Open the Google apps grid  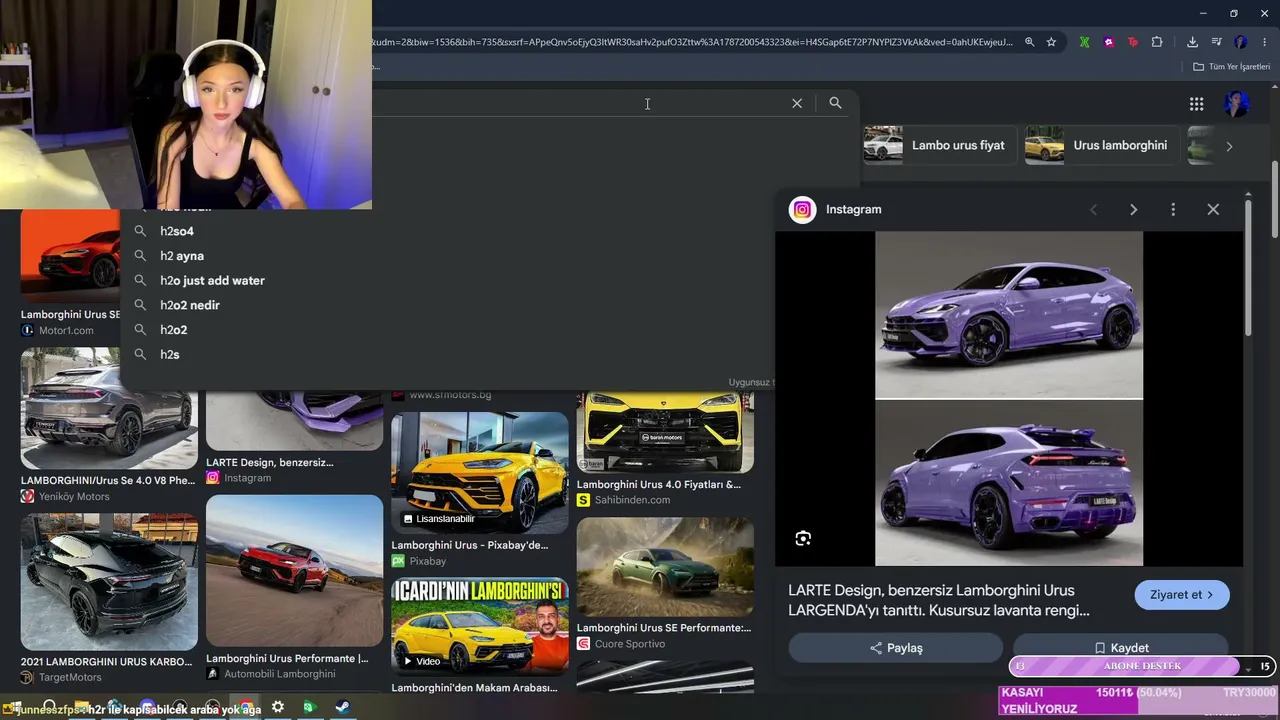(x=1196, y=104)
